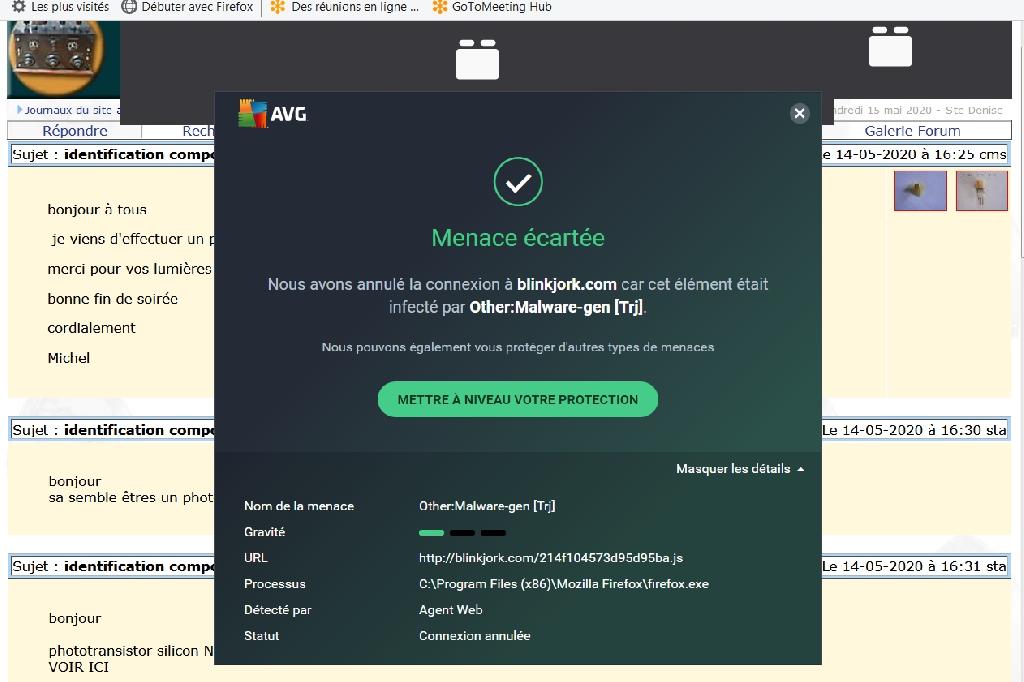Click the globe icon for 'Débuter avec Firefox'

(x=129, y=7)
